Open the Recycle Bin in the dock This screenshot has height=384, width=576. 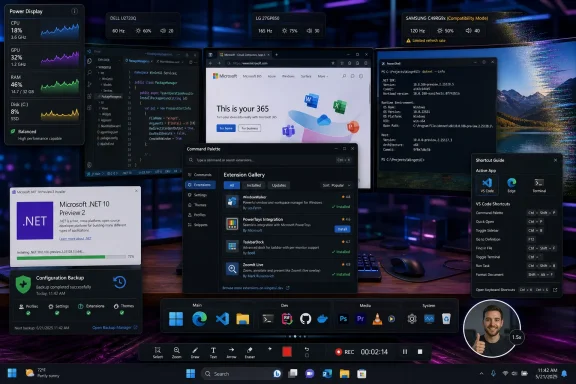click(x=446, y=319)
